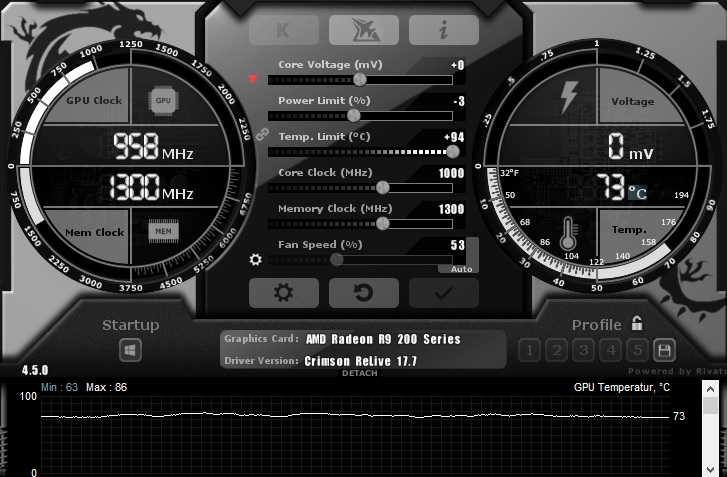Open the Kombustor K button
Screen dimensions: 727x477
pos(284,30)
